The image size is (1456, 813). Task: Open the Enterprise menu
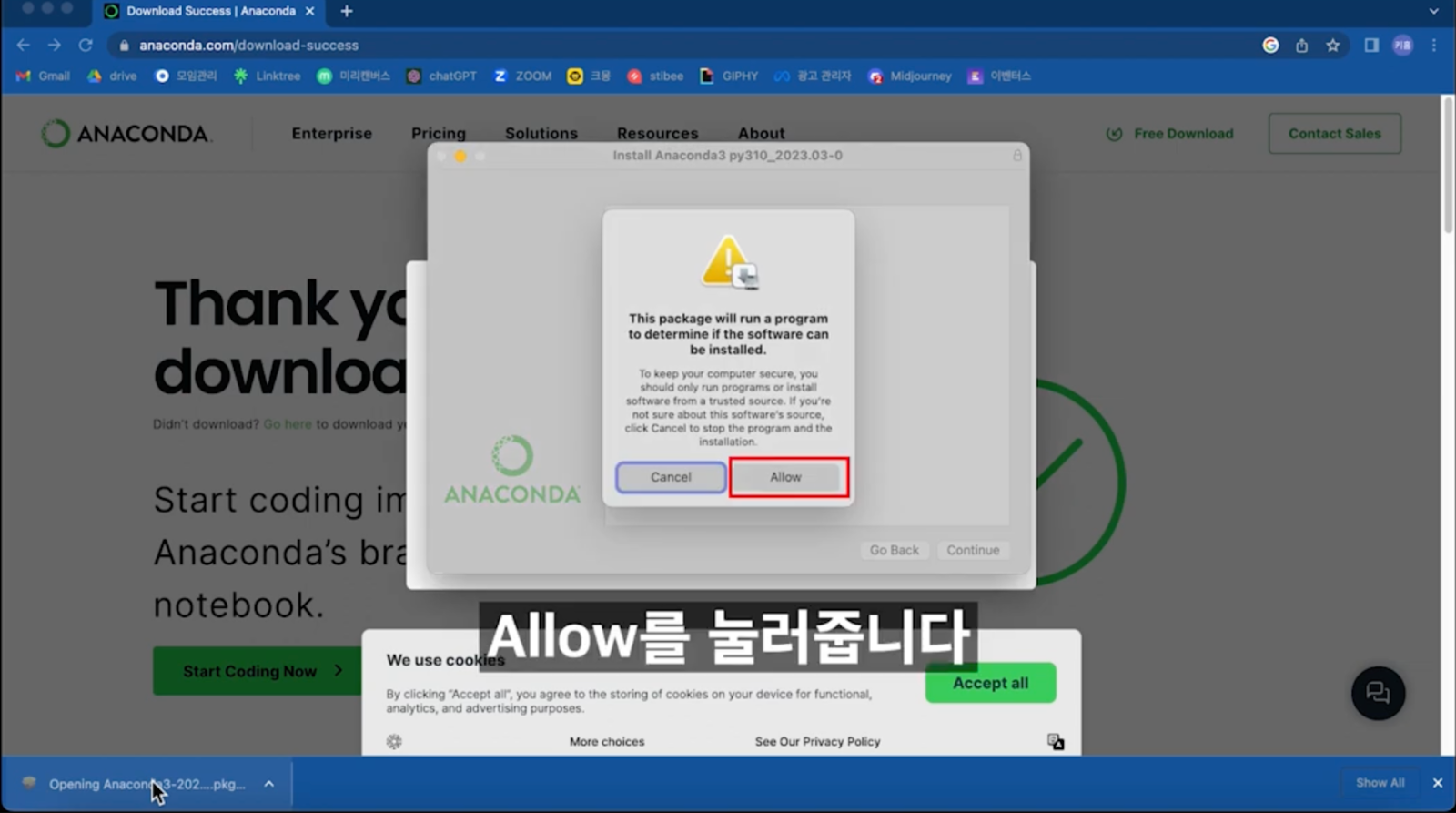pyautogui.click(x=331, y=134)
